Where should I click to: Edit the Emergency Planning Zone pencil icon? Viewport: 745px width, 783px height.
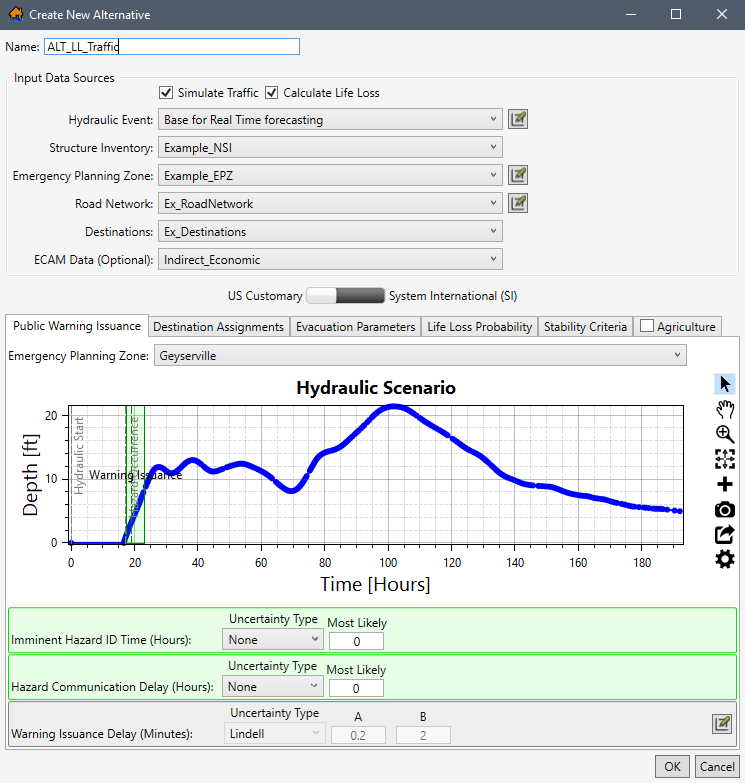(x=518, y=175)
